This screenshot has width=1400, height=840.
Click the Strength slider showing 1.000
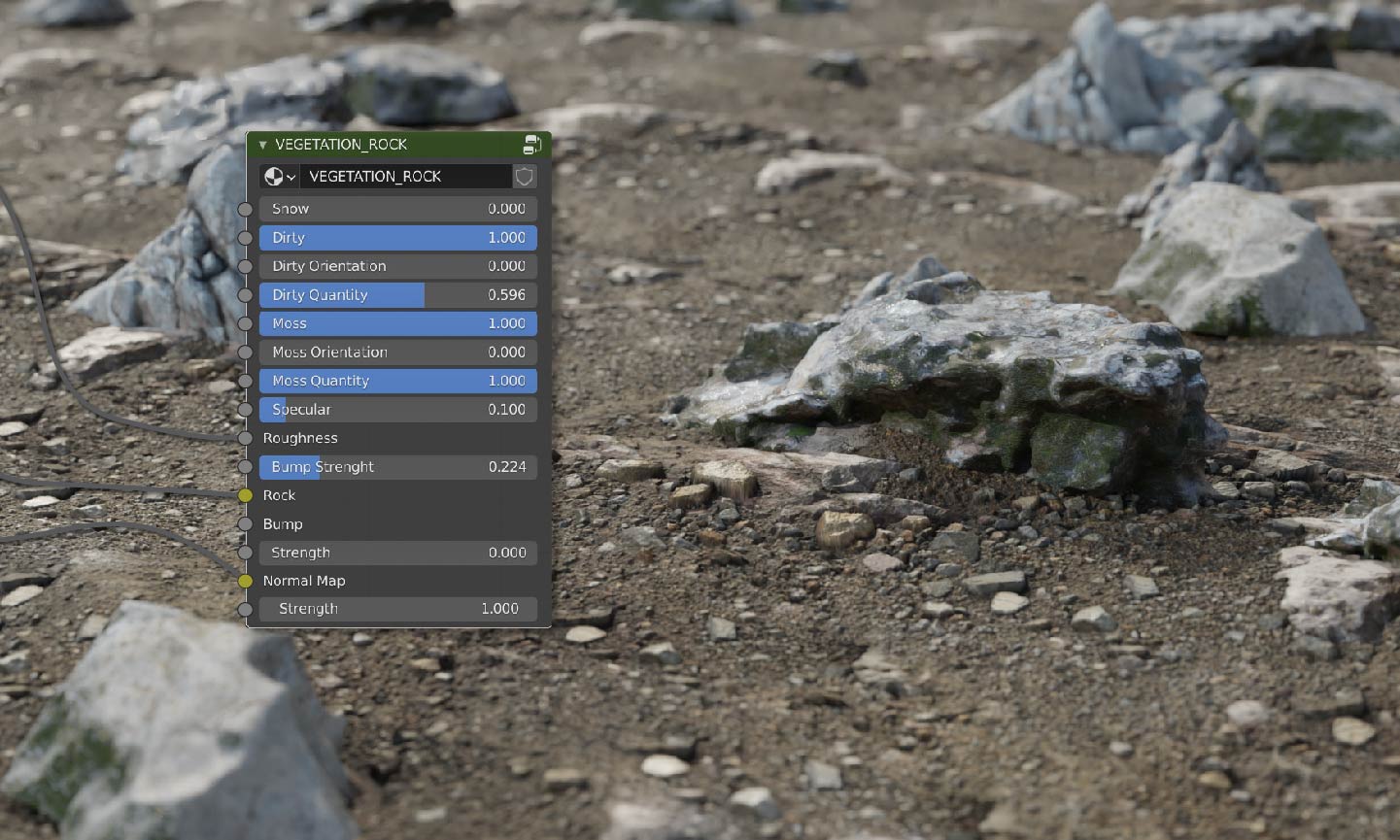tap(398, 609)
